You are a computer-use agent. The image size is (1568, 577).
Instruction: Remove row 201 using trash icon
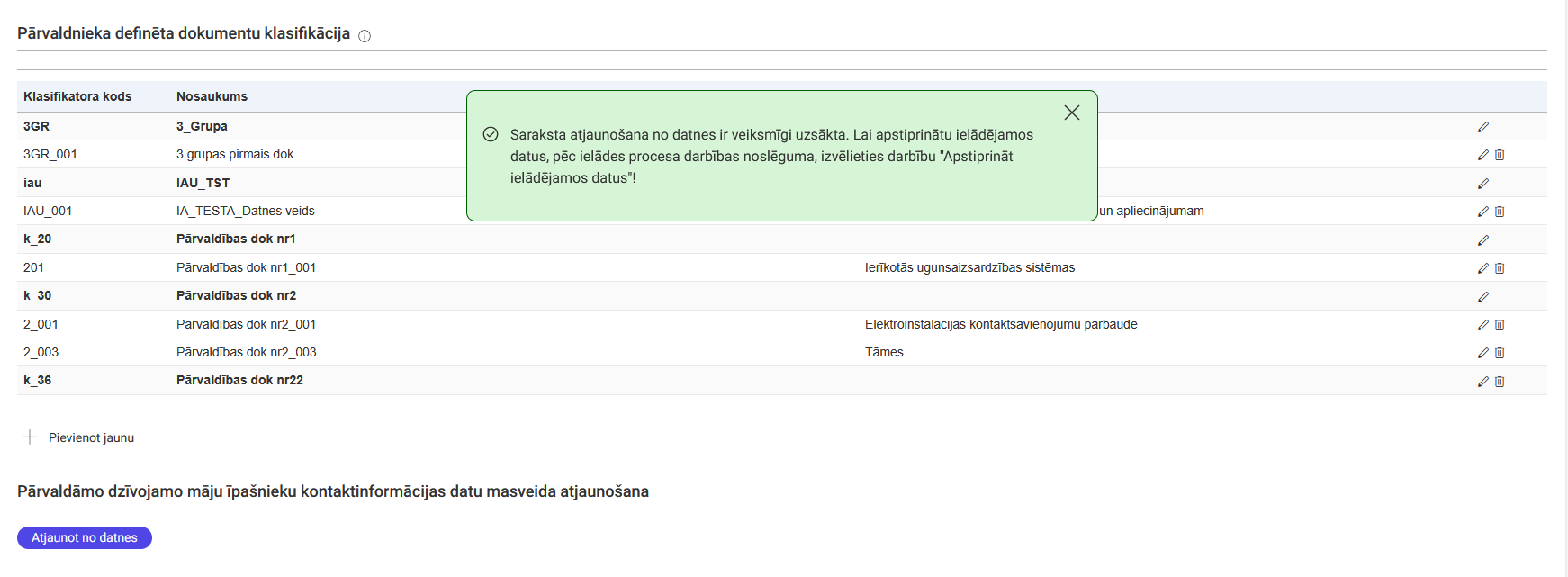click(x=1500, y=268)
